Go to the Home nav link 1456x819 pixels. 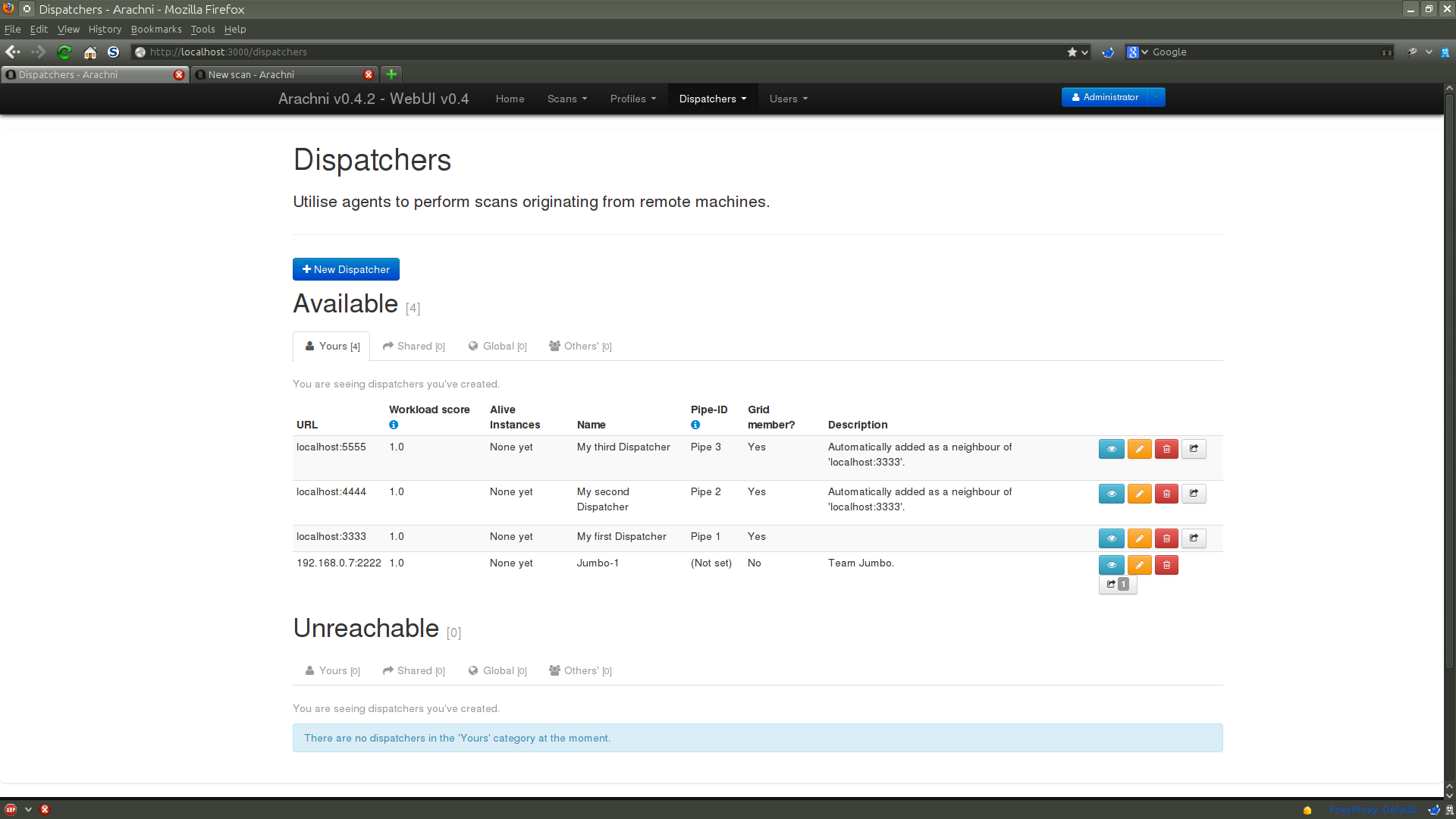pyautogui.click(x=510, y=99)
